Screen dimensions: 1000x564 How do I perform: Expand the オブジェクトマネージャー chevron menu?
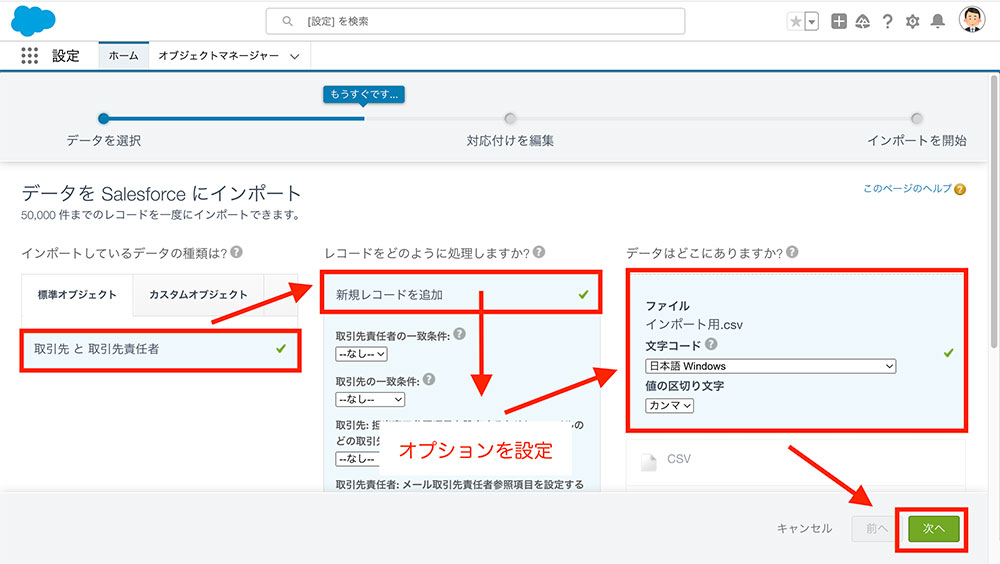[295, 56]
